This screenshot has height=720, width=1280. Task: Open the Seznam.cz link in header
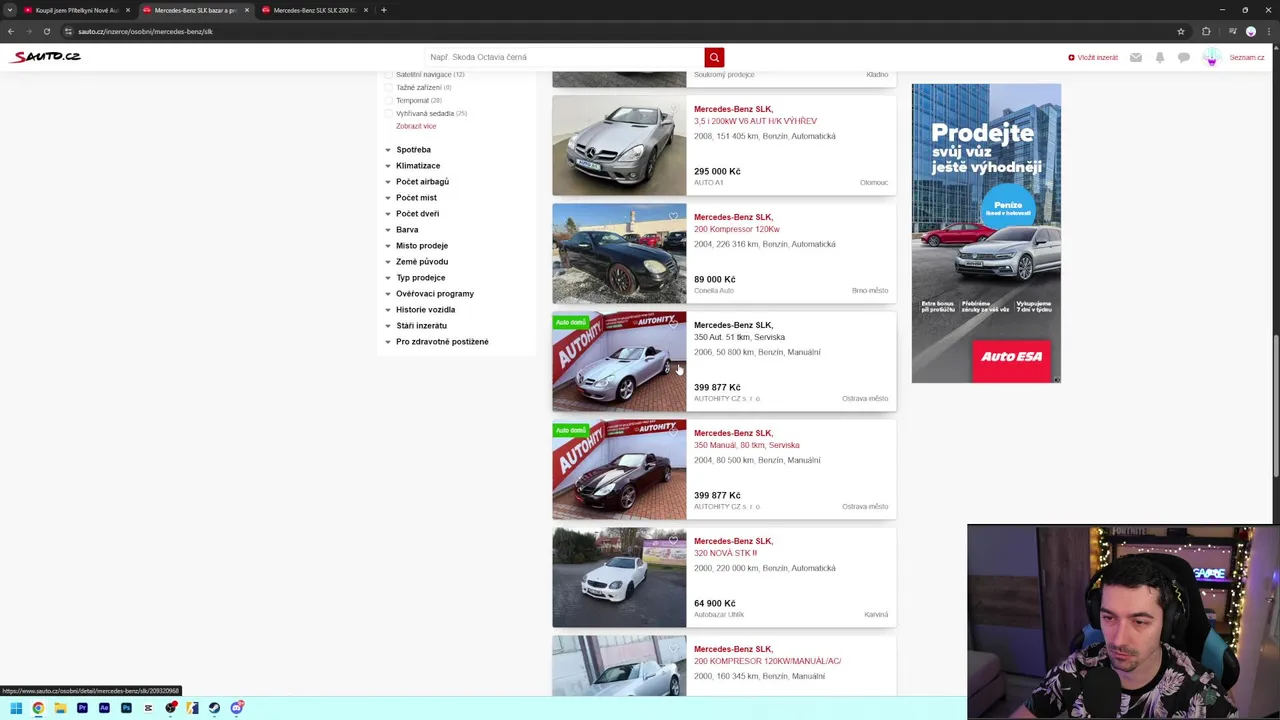(x=1247, y=57)
